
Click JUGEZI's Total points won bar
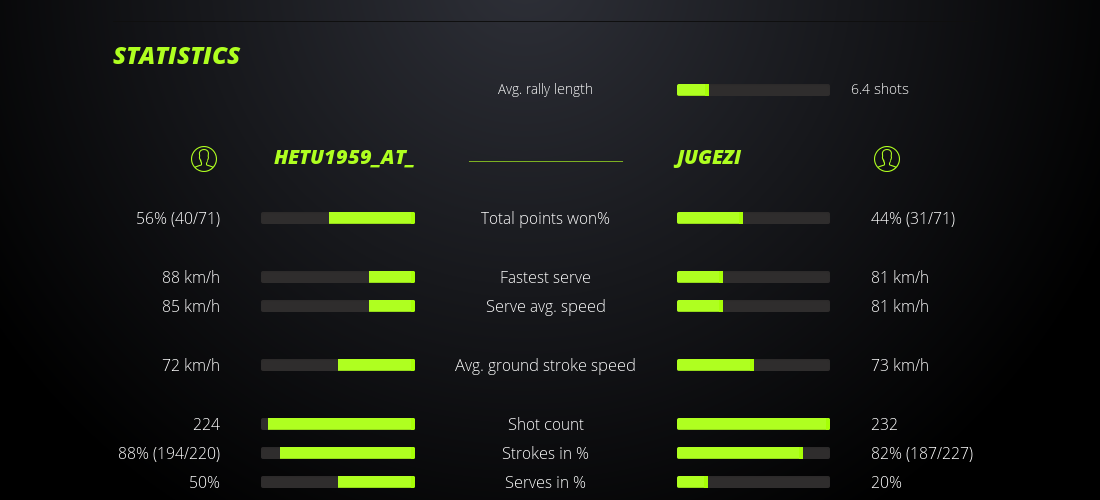click(x=753, y=218)
